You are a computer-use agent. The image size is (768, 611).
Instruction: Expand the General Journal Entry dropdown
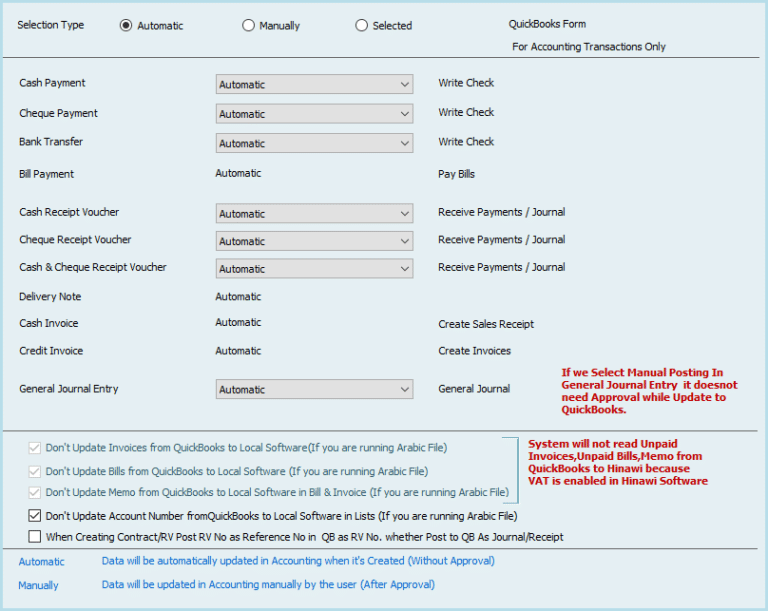[x=314, y=389]
